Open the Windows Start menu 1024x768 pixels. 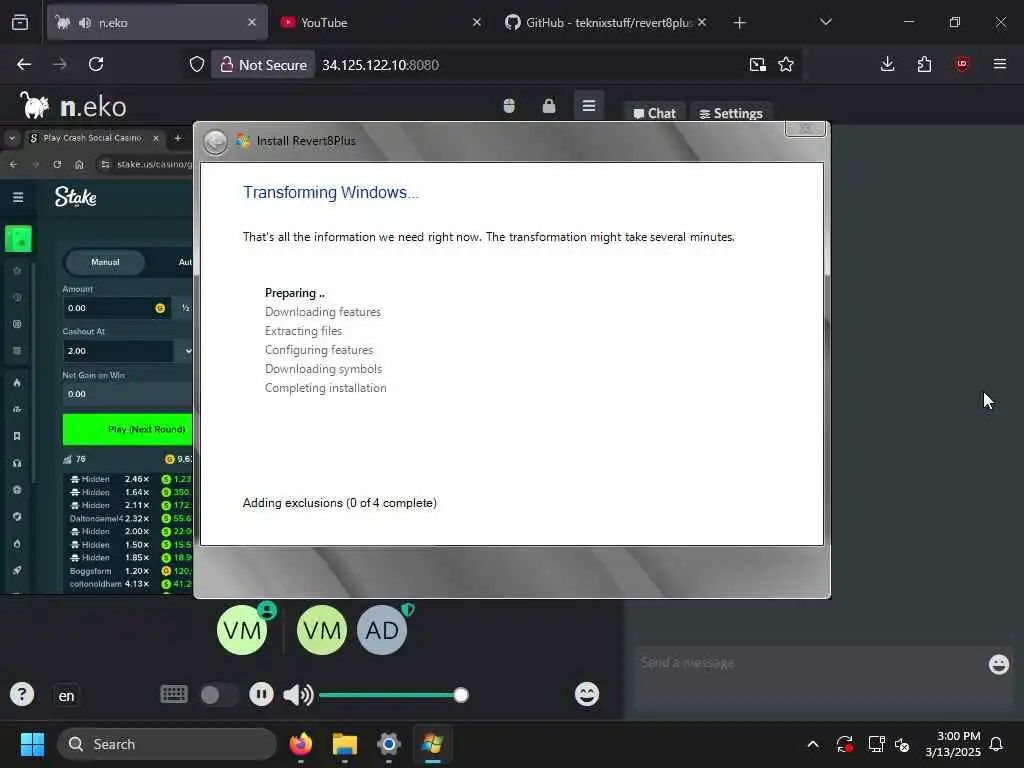pos(32,744)
